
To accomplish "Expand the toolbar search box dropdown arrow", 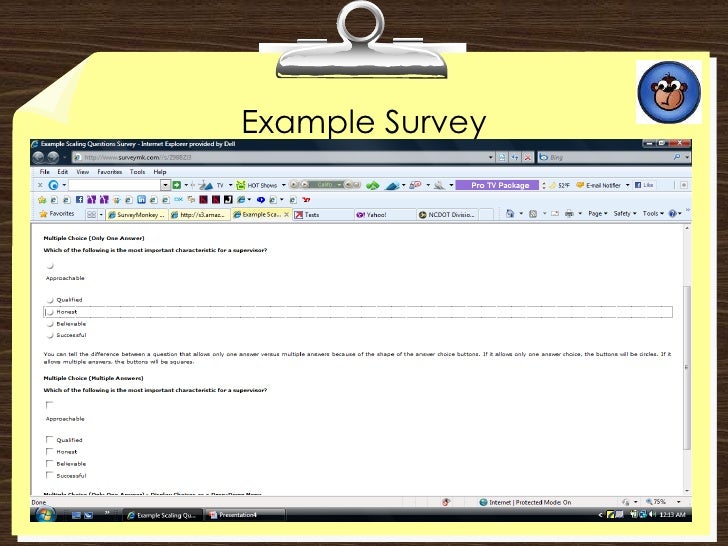I will (165, 185).
